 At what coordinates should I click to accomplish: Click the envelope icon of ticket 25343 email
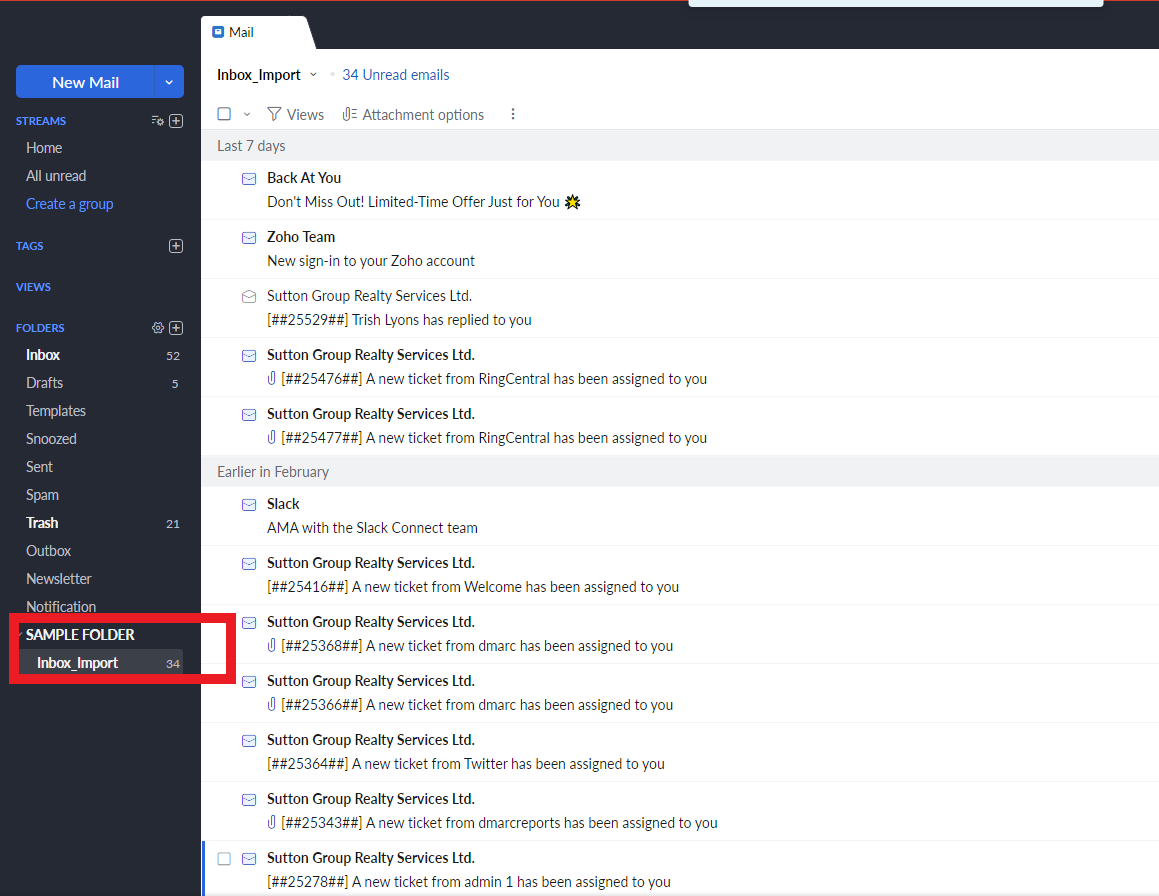click(249, 800)
